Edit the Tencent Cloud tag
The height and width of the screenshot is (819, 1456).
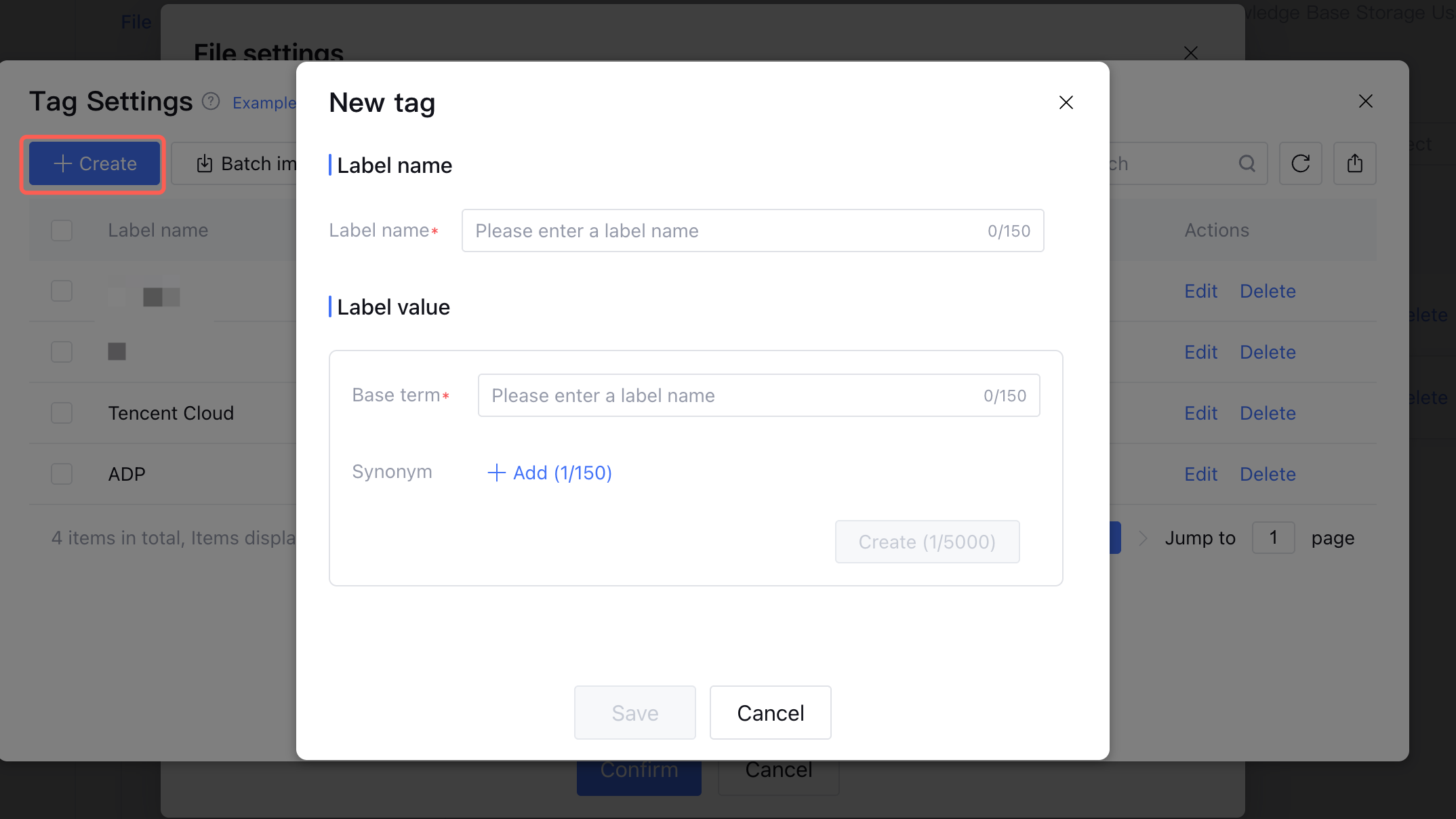(x=1200, y=413)
